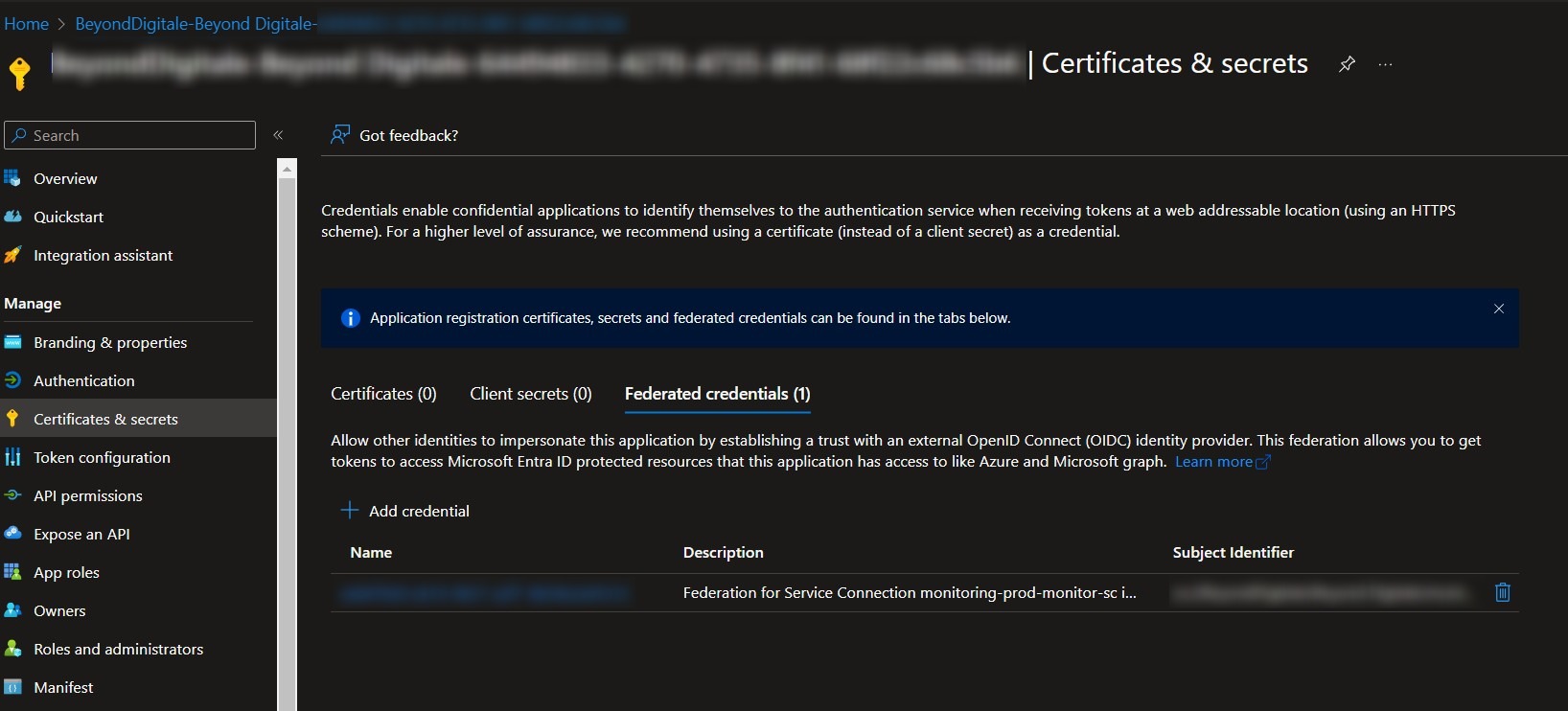The image size is (1568, 711).
Task: Click the Certificates & secrets key icon in sidebar
Action: click(x=12, y=419)
